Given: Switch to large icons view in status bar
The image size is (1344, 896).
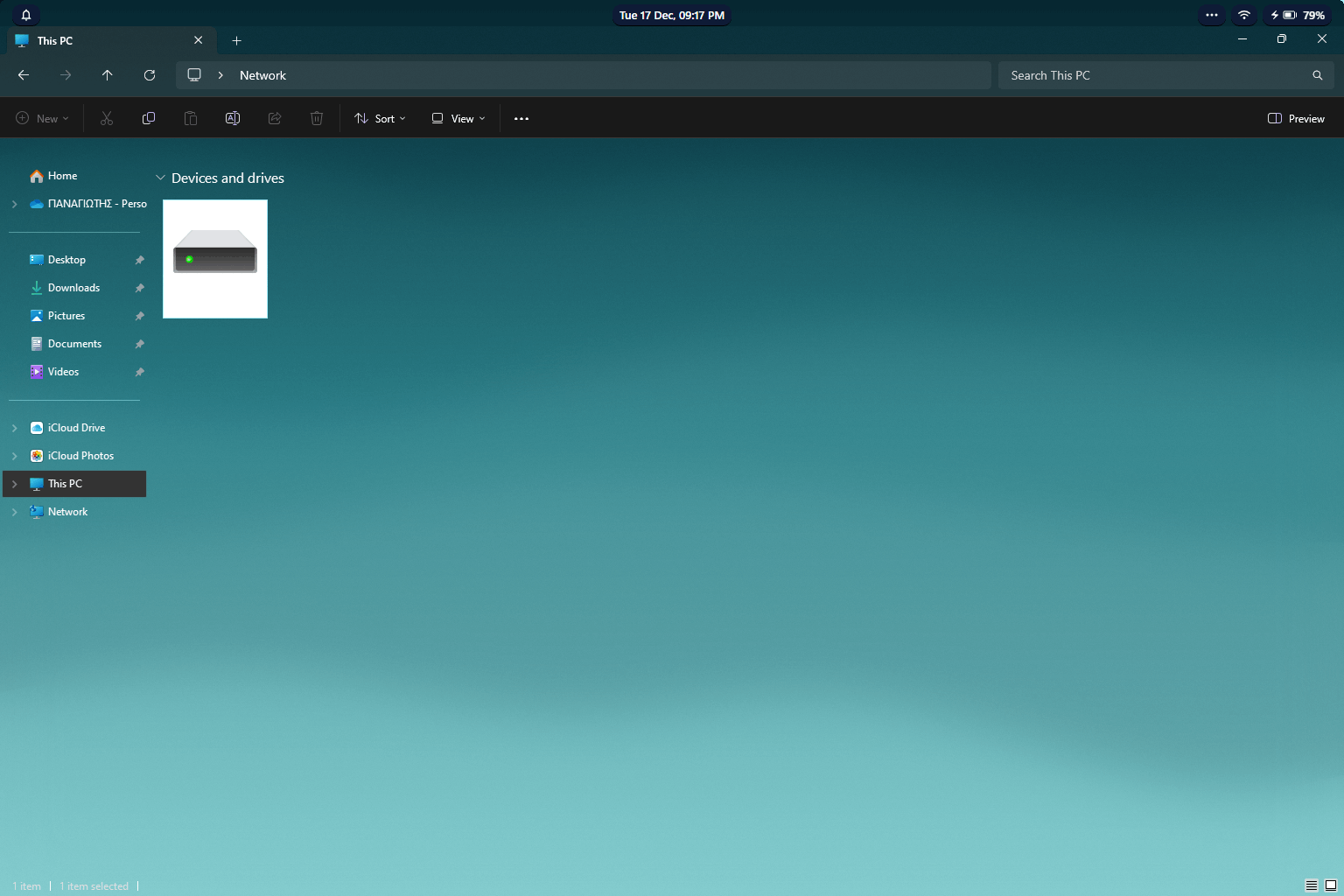Looking at the screenshot, I should click(1331, 885).
